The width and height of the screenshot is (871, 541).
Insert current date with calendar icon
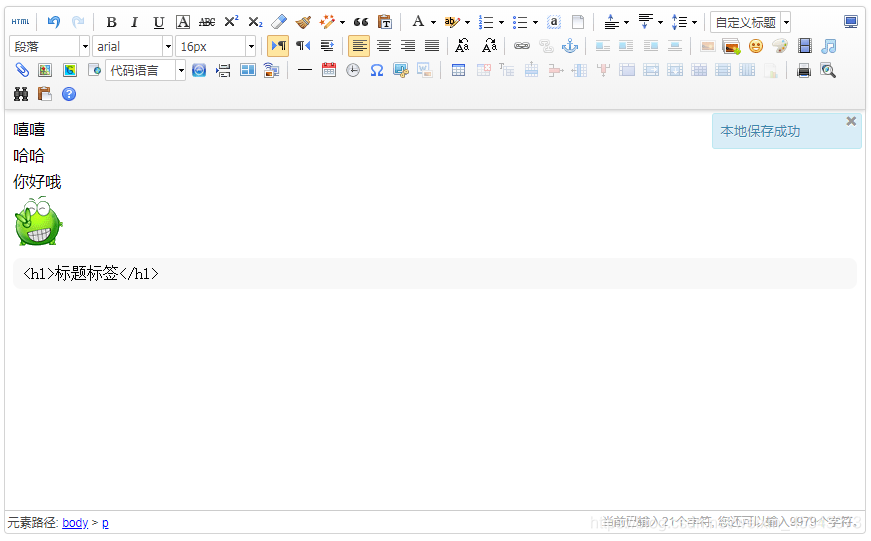click(329, 70)
